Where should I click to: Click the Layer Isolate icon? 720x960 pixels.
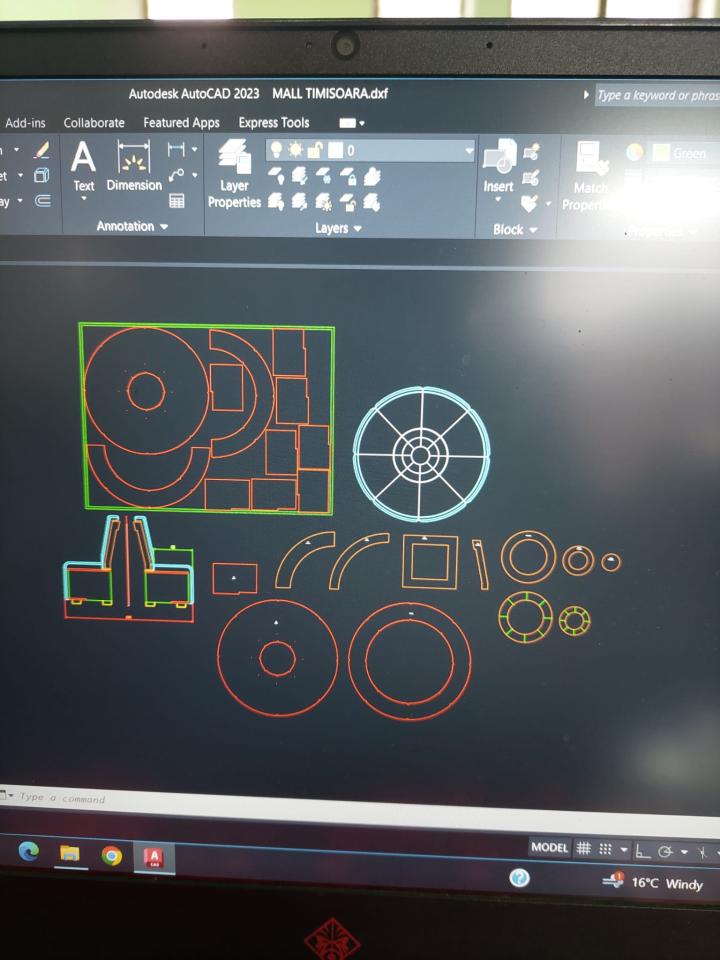[x=299, y=176]
